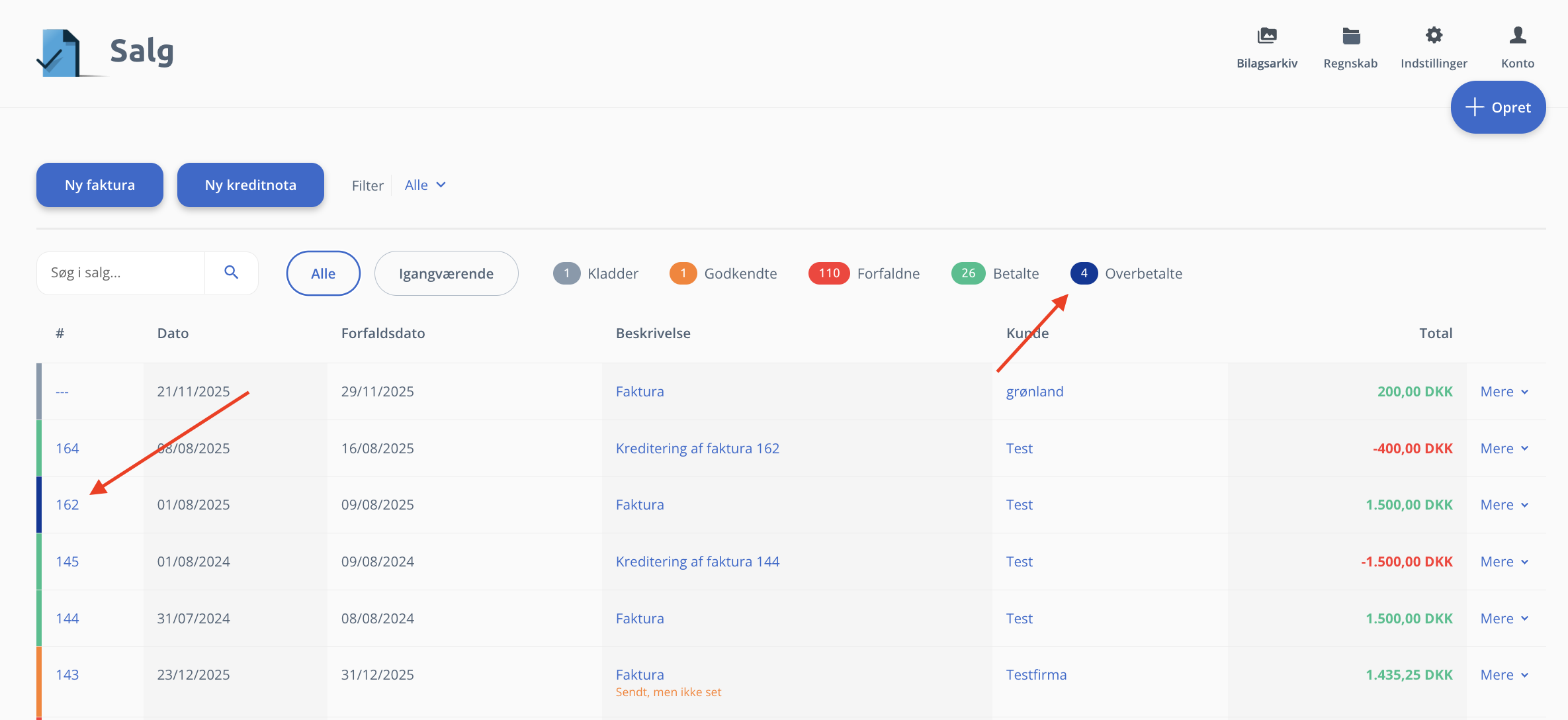Click the Ny faktura button

[100, 185]
